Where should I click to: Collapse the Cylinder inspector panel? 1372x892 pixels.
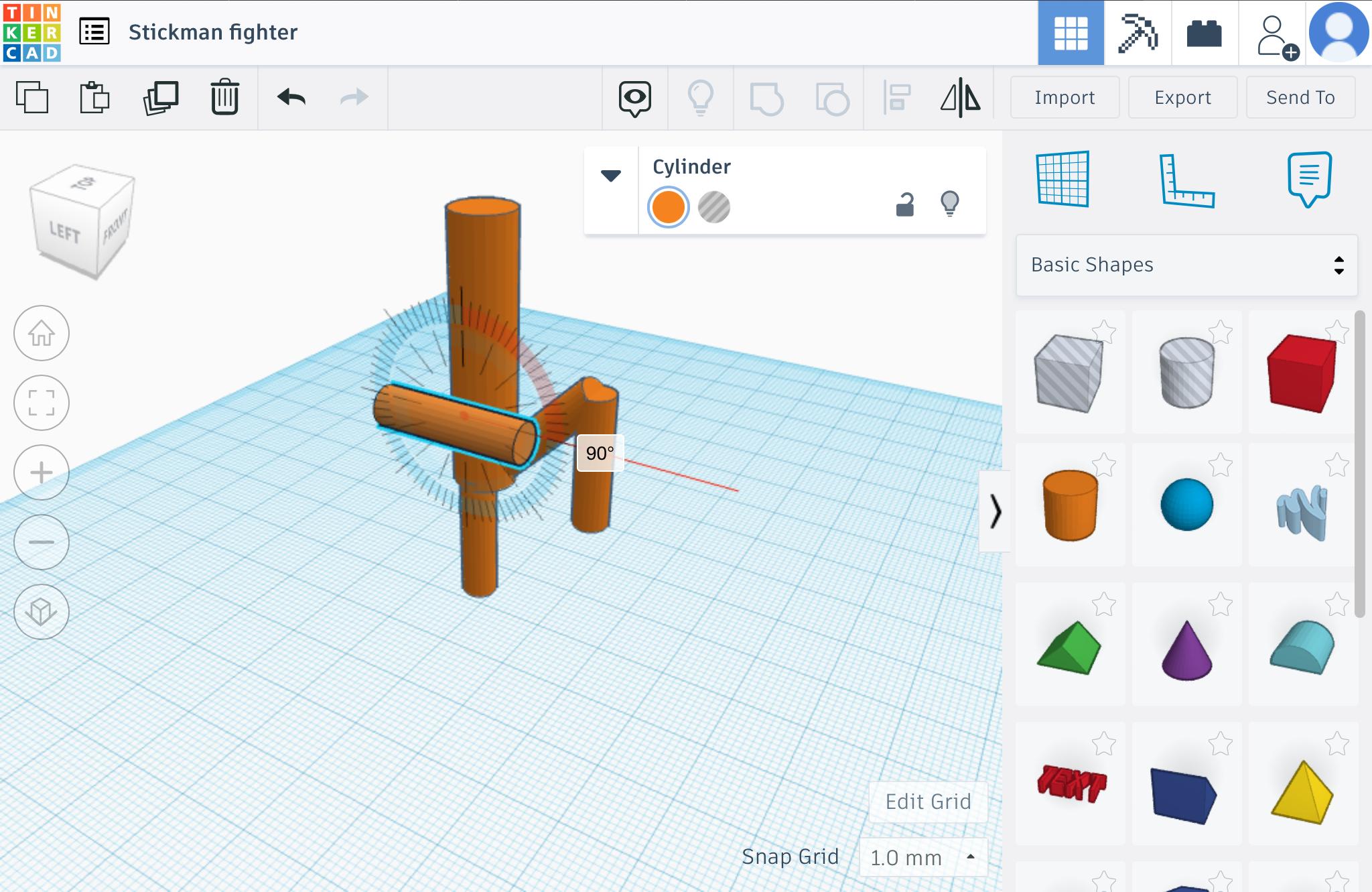(x=610, y=176)
